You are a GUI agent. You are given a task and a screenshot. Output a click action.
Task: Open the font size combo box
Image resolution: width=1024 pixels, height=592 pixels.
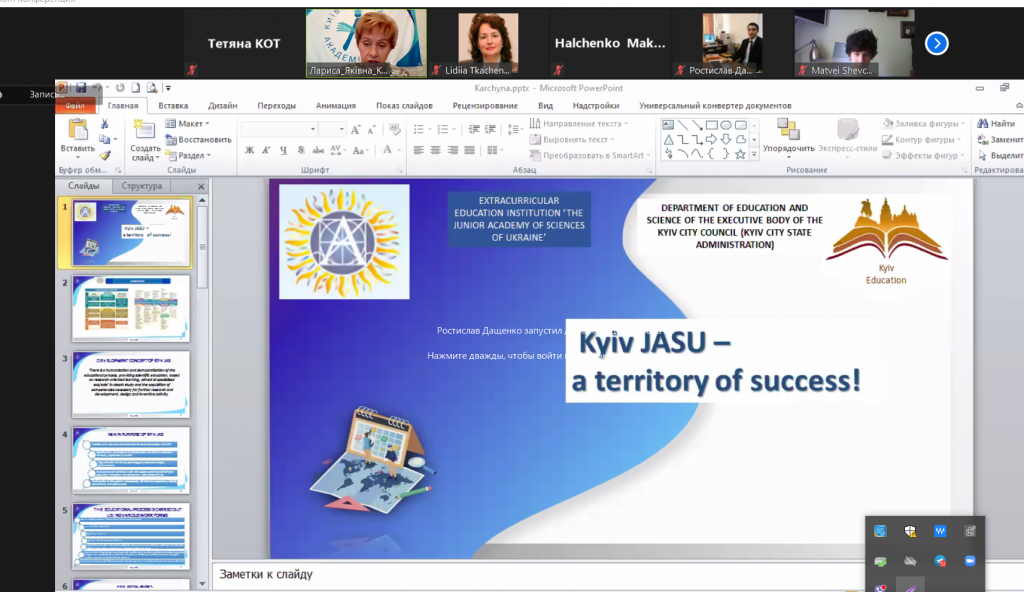[x=332, y=129]
